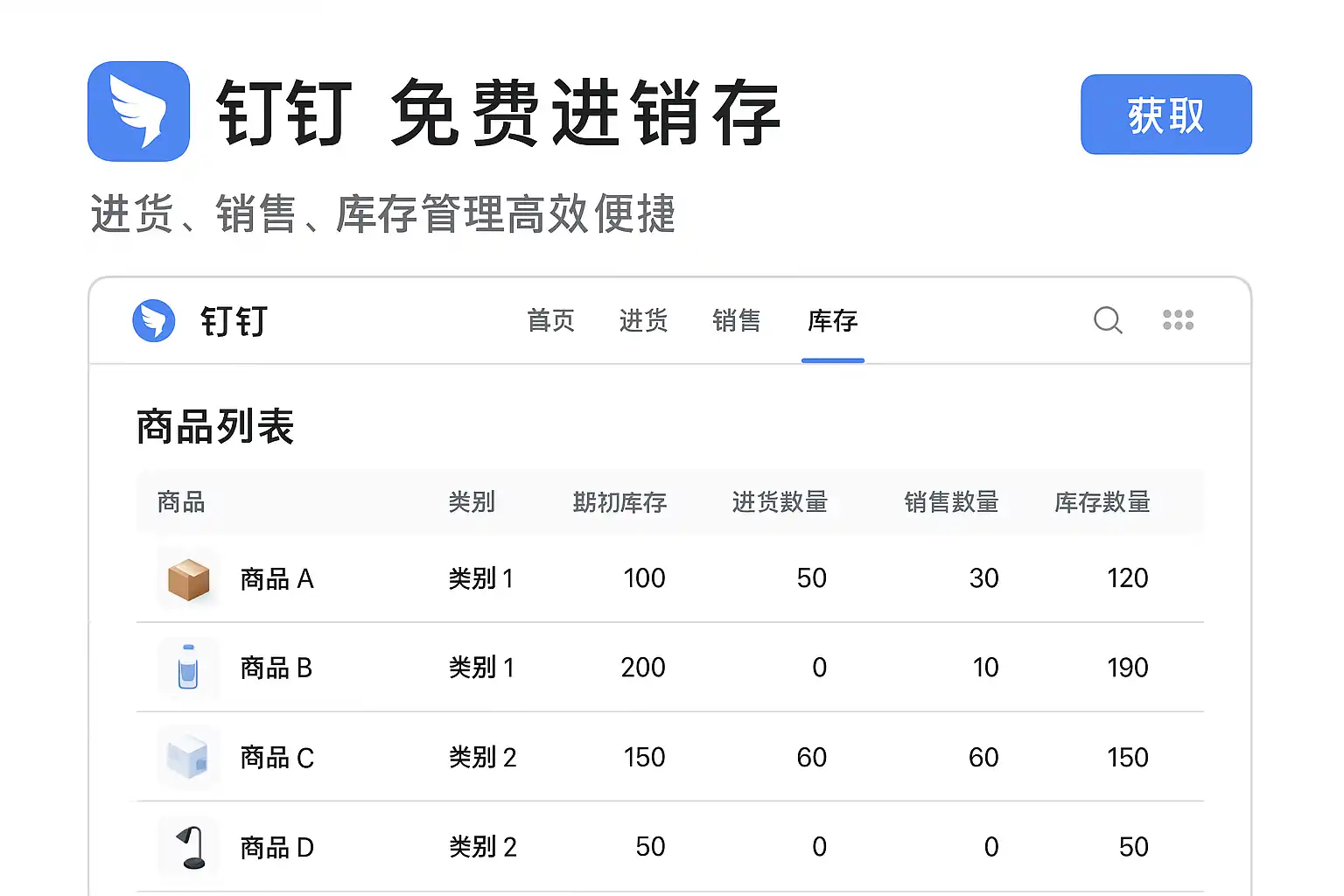Select the 商品 A name
1344x896 pixels.
tap(277, 579)
